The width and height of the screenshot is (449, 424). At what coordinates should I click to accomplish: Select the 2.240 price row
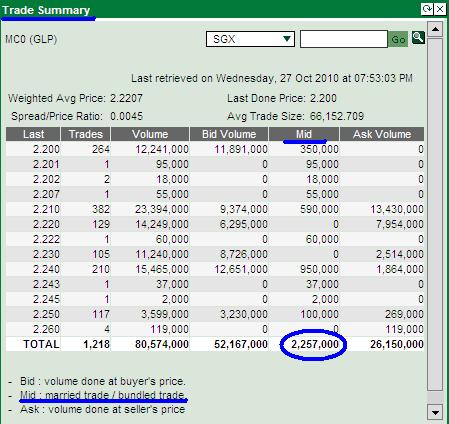[x=215, y=269]
